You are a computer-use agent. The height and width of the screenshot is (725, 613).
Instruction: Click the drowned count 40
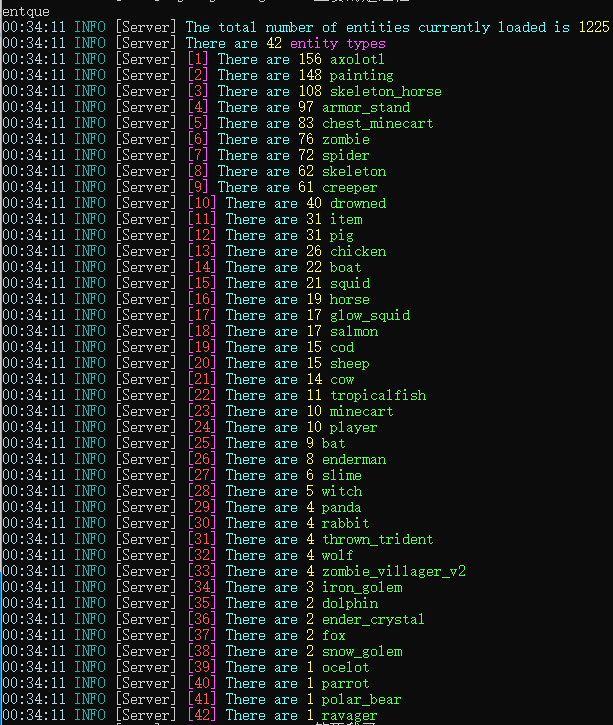pyautogui.click(x=314, y=203)
